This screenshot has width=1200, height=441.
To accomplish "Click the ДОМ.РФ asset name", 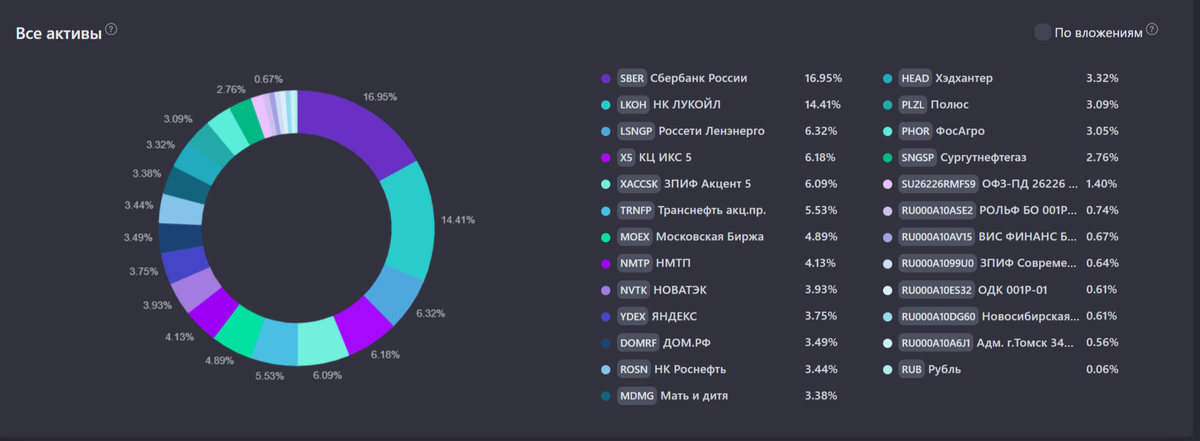I will pos(686,343).
